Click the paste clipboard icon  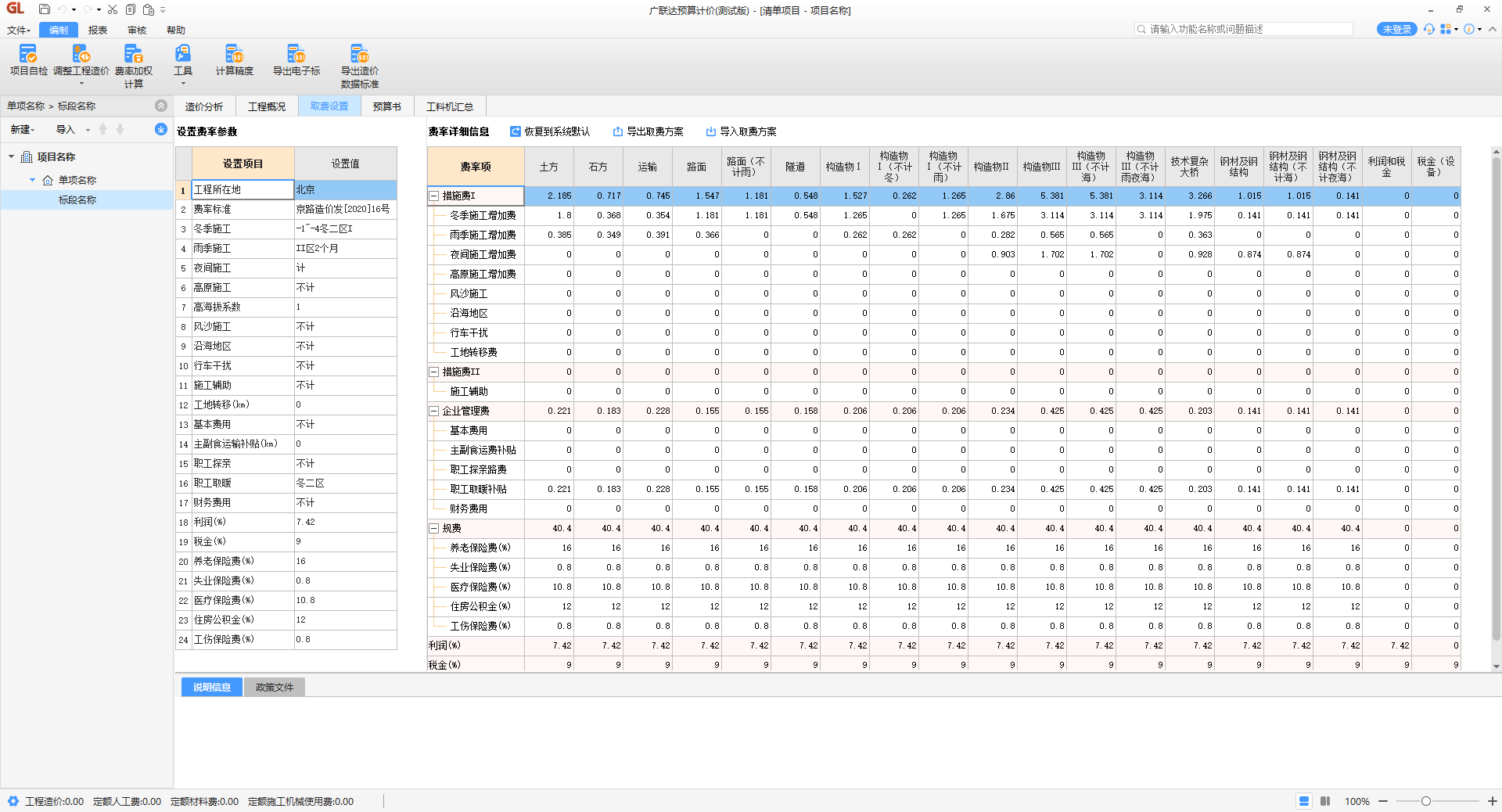[149, 9]
